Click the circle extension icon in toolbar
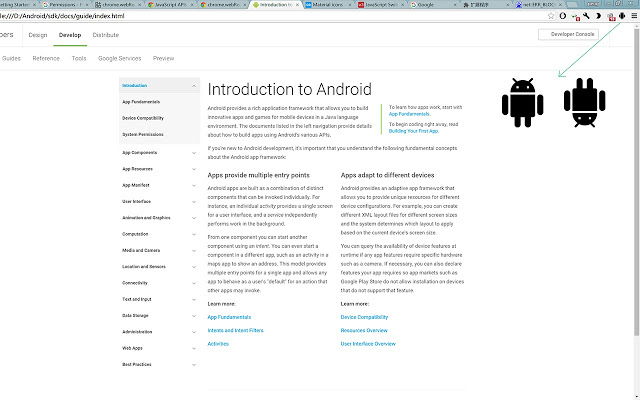The image size is (640, 400). coord(563,16)
